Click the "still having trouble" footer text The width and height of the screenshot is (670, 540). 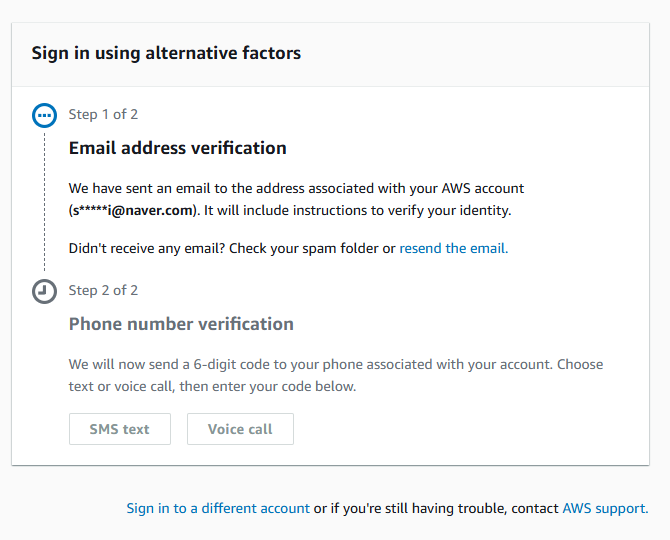point(436,508)
